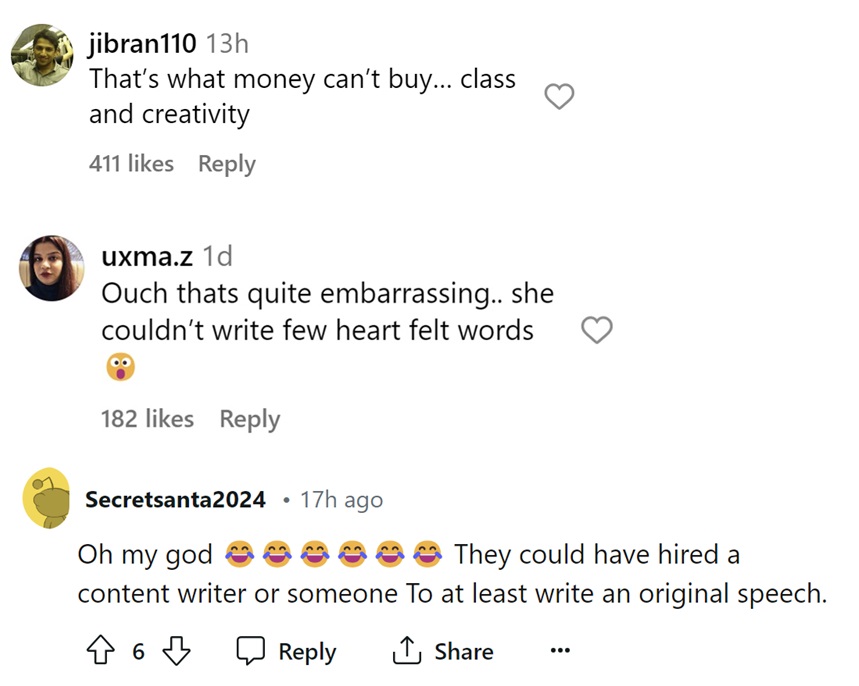Image resolution: width=859 pixels, height=686 pixels.
Task: Click Secretsanta2024's yellow avatar
Action: [x=47, y=498]
